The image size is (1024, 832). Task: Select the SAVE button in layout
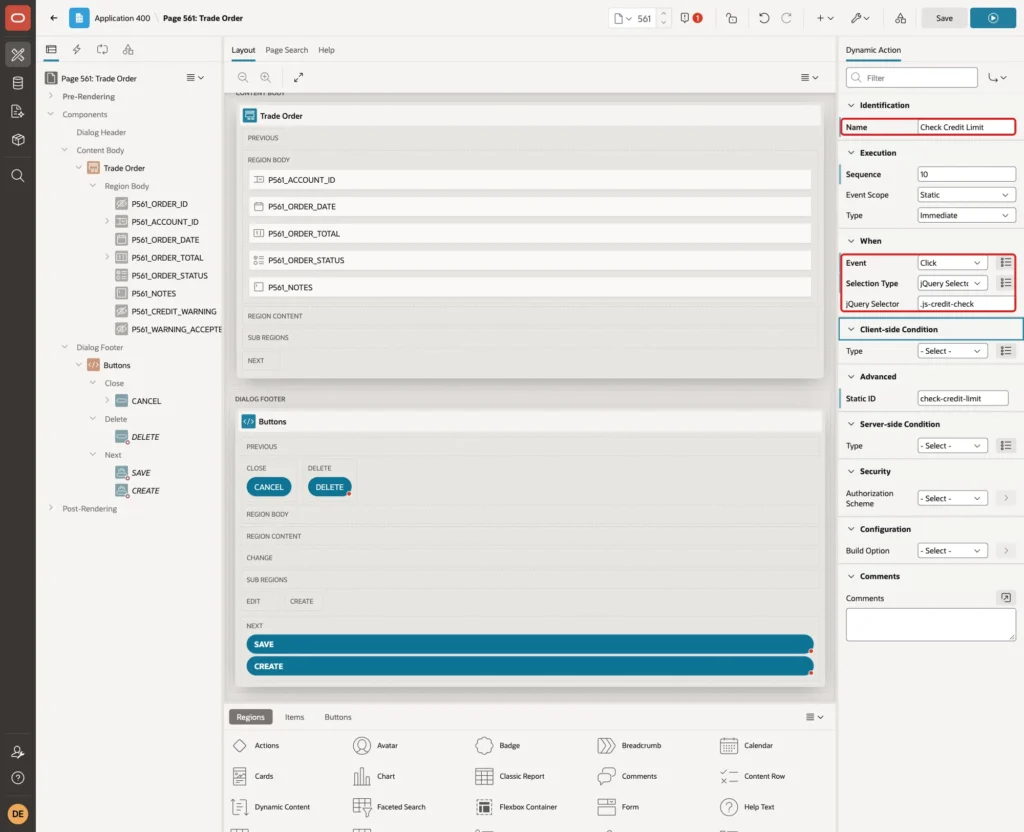[x=530, y=644]
